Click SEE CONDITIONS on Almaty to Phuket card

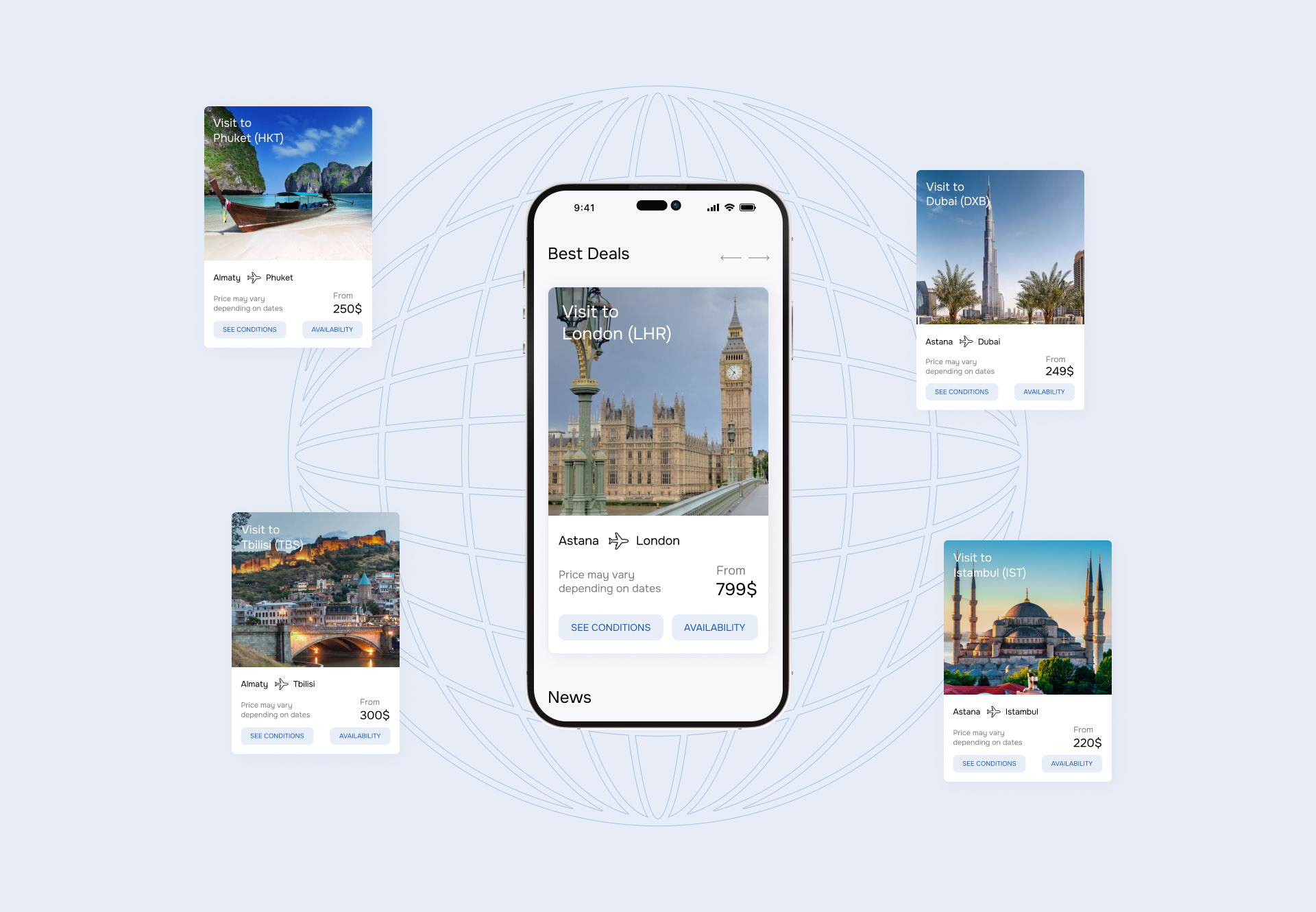pos(249,329)
